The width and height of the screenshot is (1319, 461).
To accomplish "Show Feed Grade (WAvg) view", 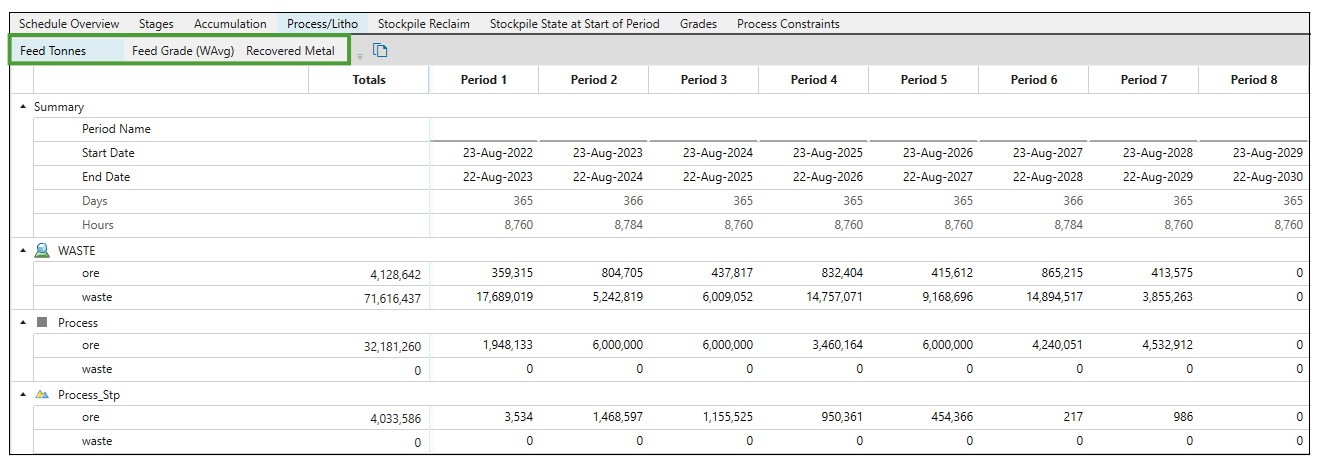I will 183,50.
